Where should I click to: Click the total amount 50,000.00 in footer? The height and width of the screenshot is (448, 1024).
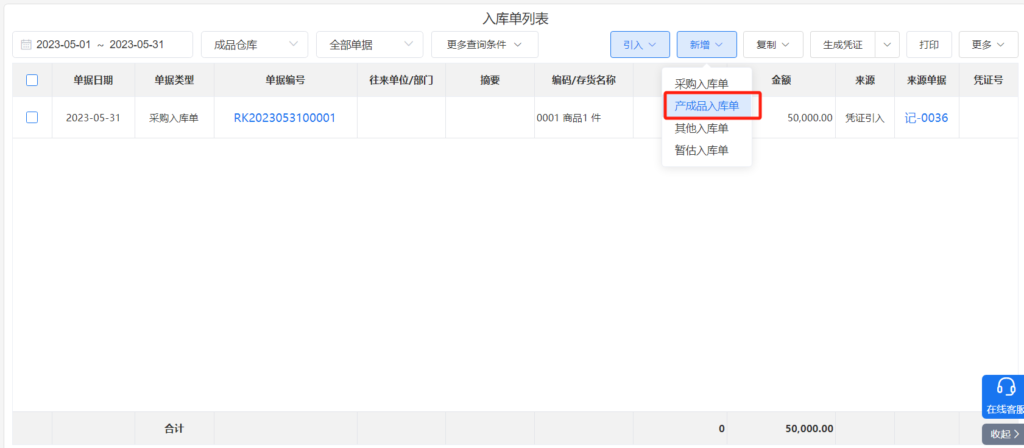pos(809,428)
